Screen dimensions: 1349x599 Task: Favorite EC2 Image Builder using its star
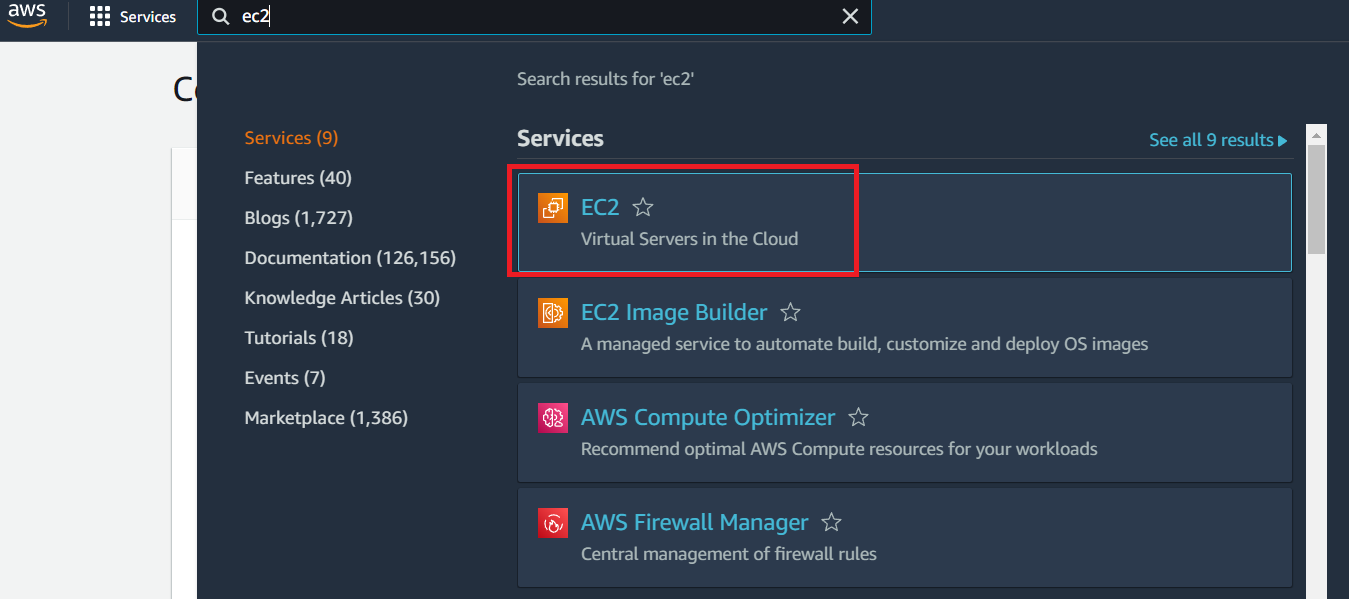pos(790,312)
